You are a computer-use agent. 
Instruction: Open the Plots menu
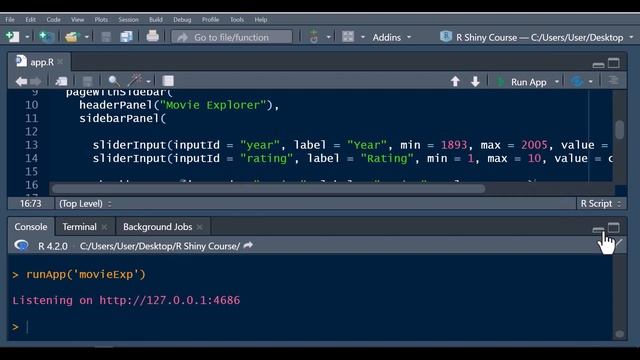point(101,20)
